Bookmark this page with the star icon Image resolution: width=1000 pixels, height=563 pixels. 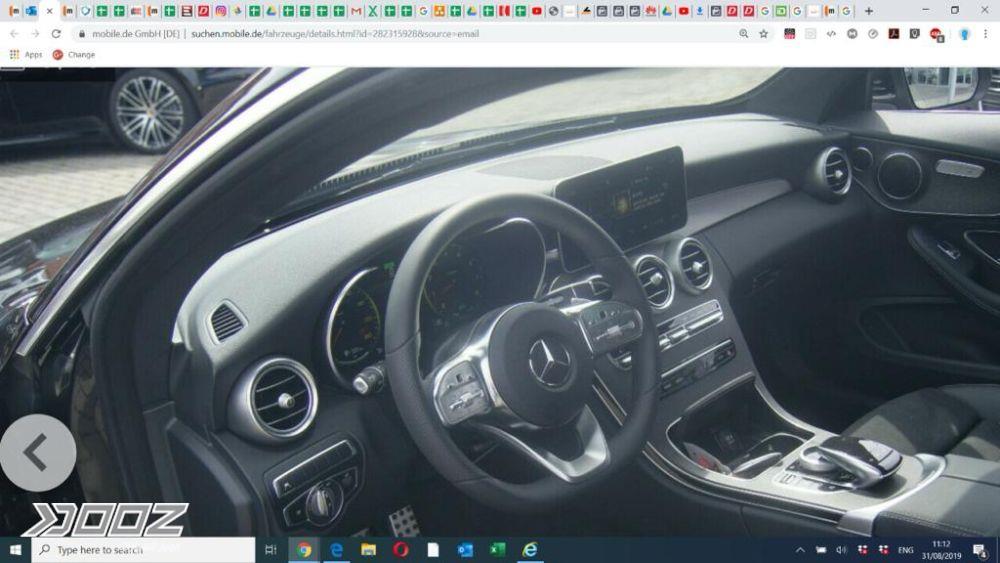click(x=764, y=33)
